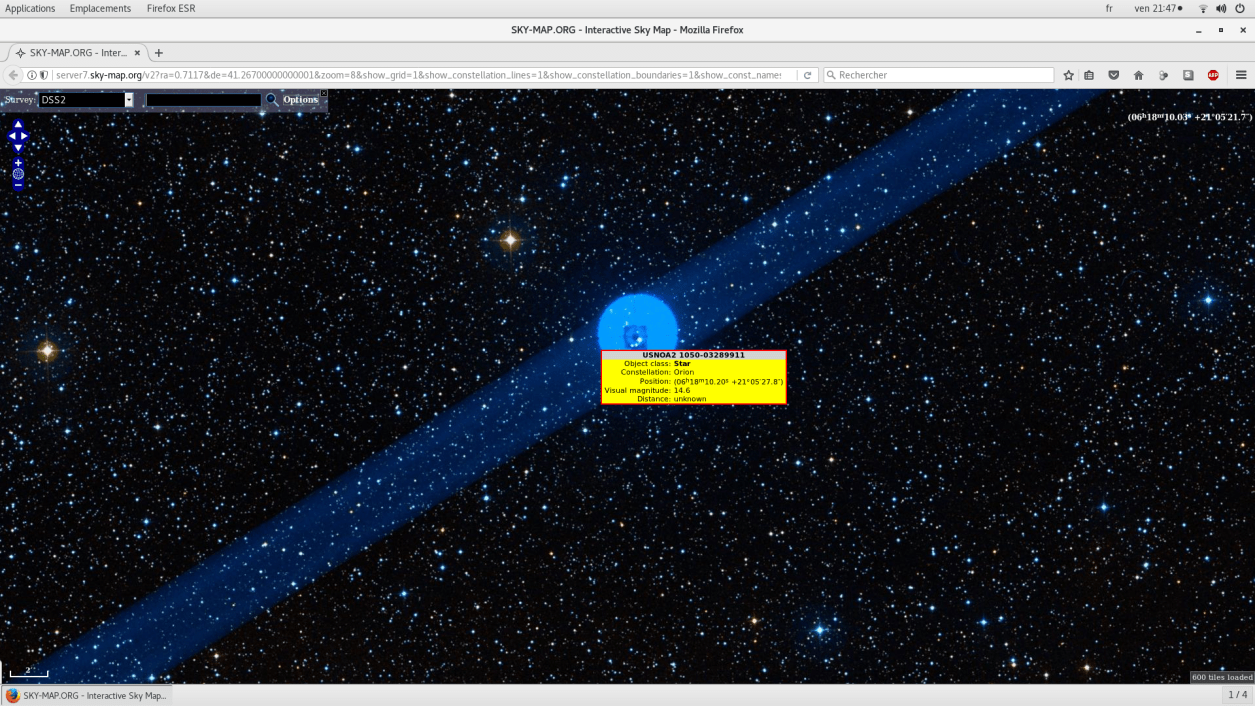Pan the sky map upward with arrow
The width and height of the screenshot is (1255, 706).
coord(18,125)
